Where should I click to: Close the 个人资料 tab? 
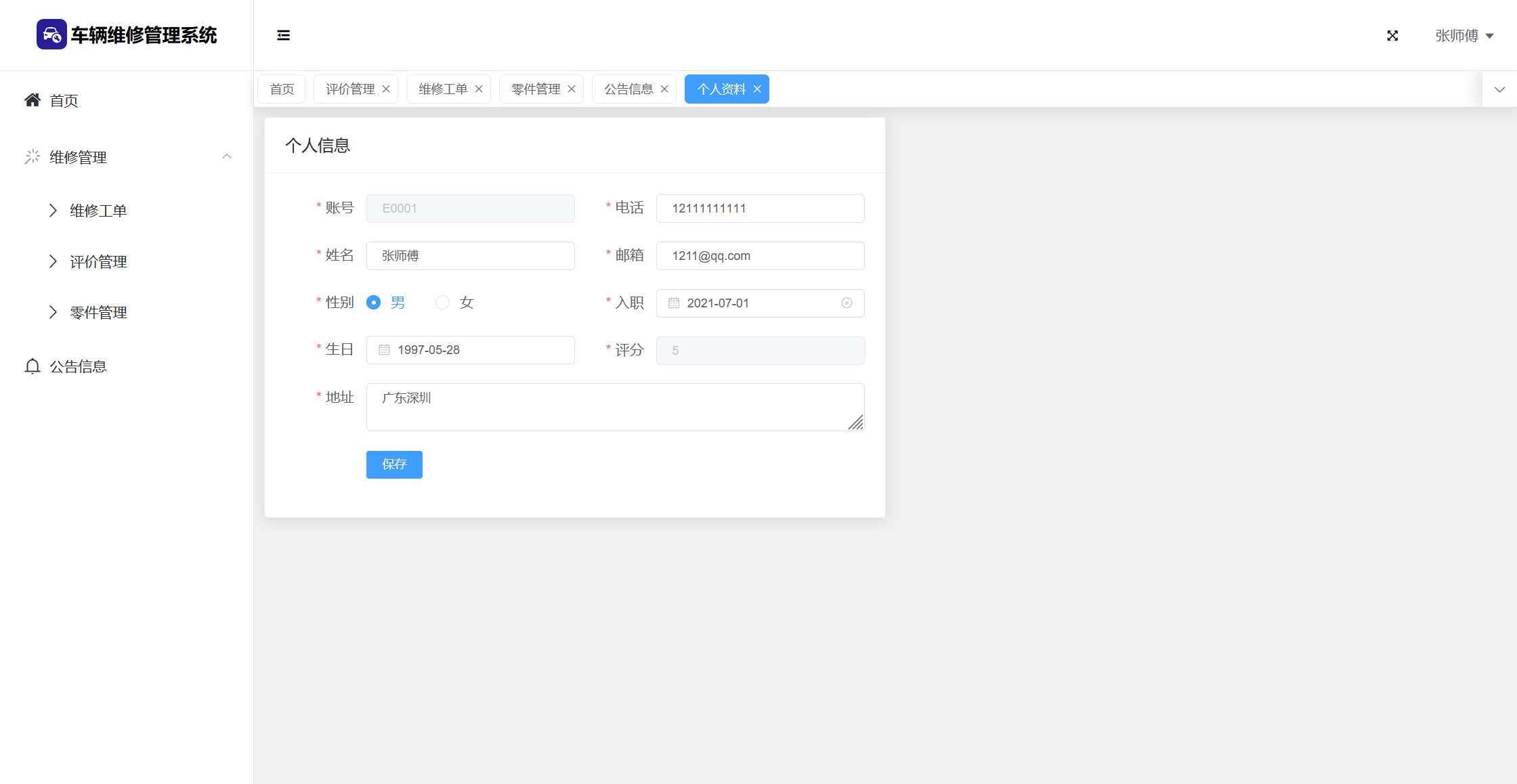(757, 89)
